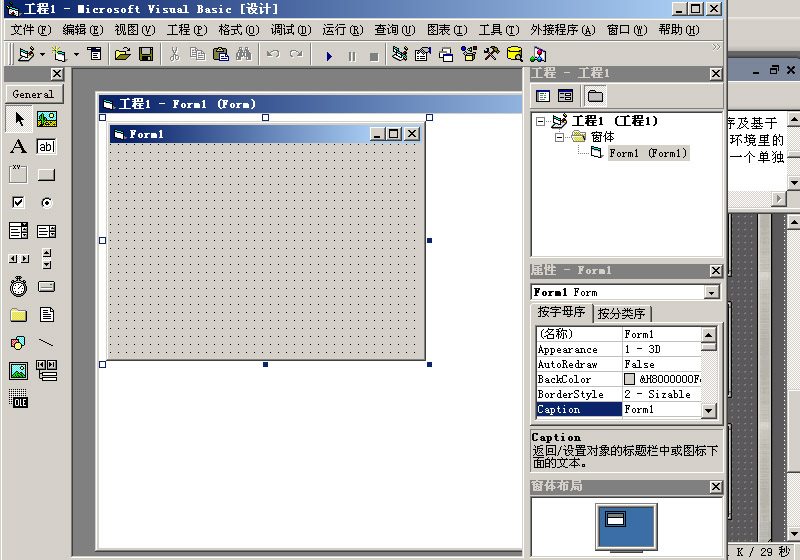Click the Save Project toolbar icon
This screenshot has width=800, height=560.
[x=146, y=54]
